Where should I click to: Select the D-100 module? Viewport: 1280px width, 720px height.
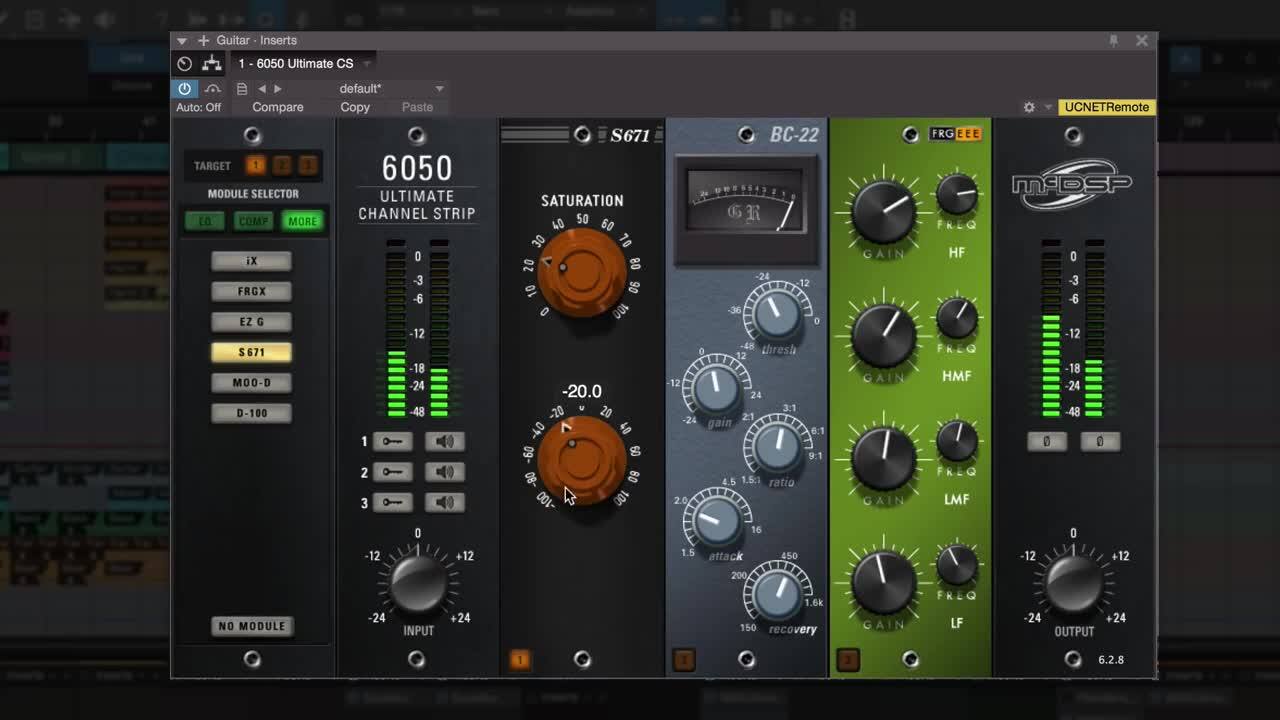(x=251, y=413)
